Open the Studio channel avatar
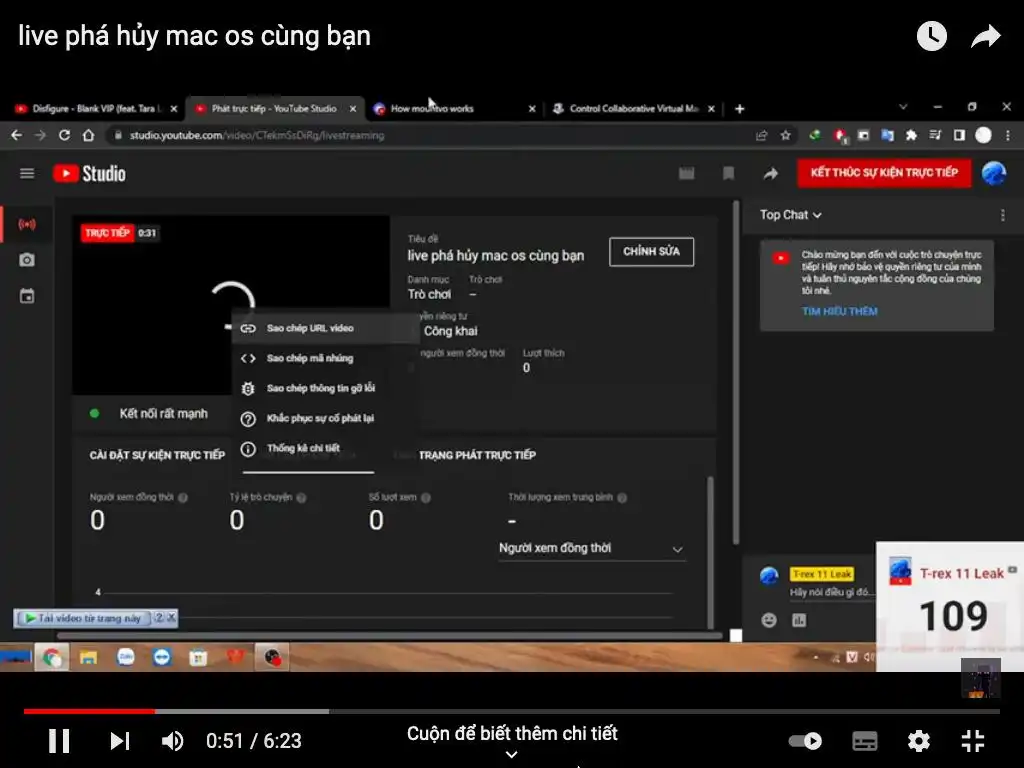Screen dimensions: 1024x768 pos(994,173)
